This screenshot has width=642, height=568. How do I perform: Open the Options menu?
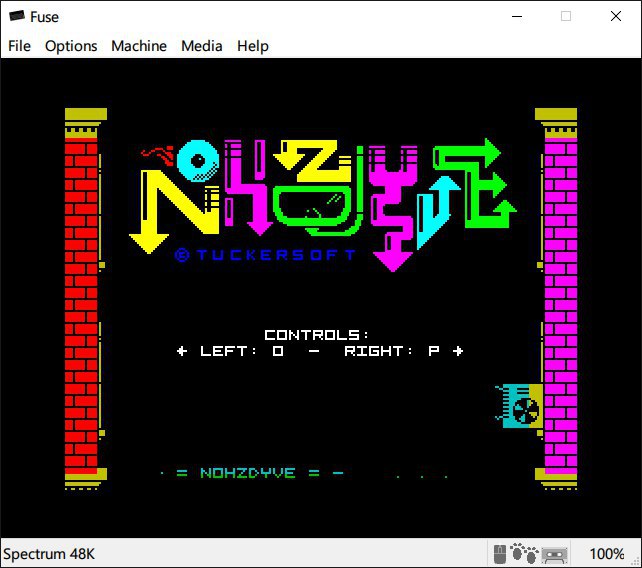(x=71, y=46)
